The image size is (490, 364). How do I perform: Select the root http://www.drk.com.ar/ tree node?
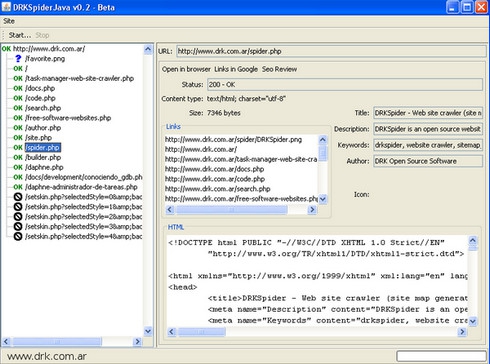[49, 49]
